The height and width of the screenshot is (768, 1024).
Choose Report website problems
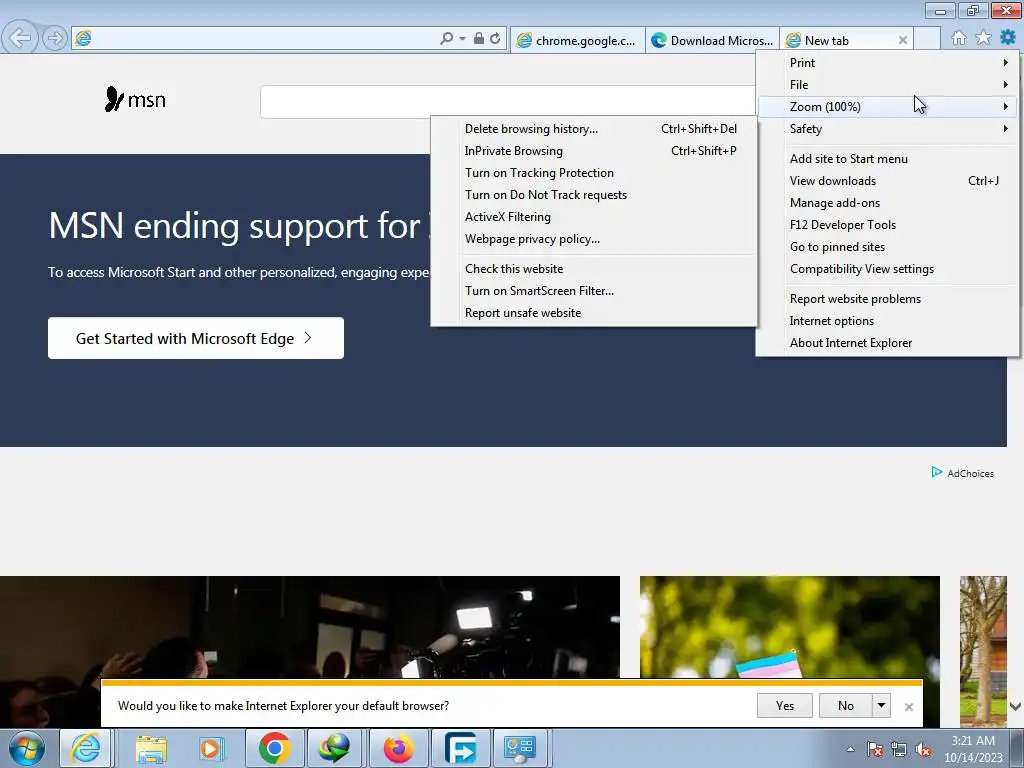tap(888, 299)
